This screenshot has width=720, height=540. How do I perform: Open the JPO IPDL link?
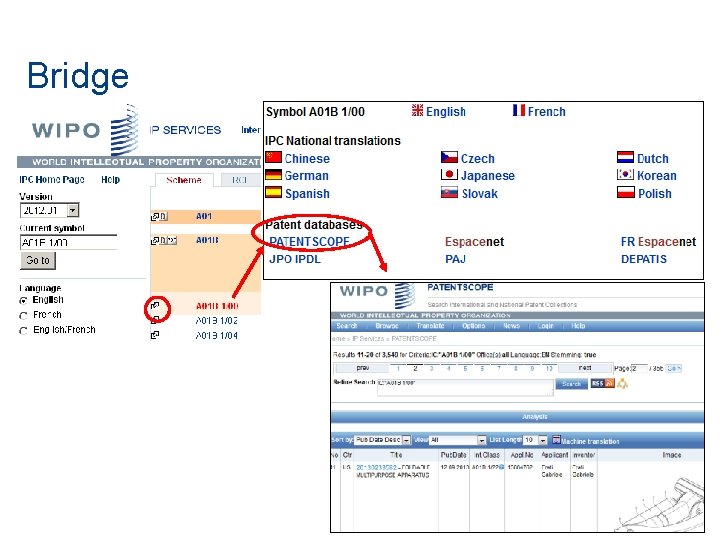[x=295, y=259]
